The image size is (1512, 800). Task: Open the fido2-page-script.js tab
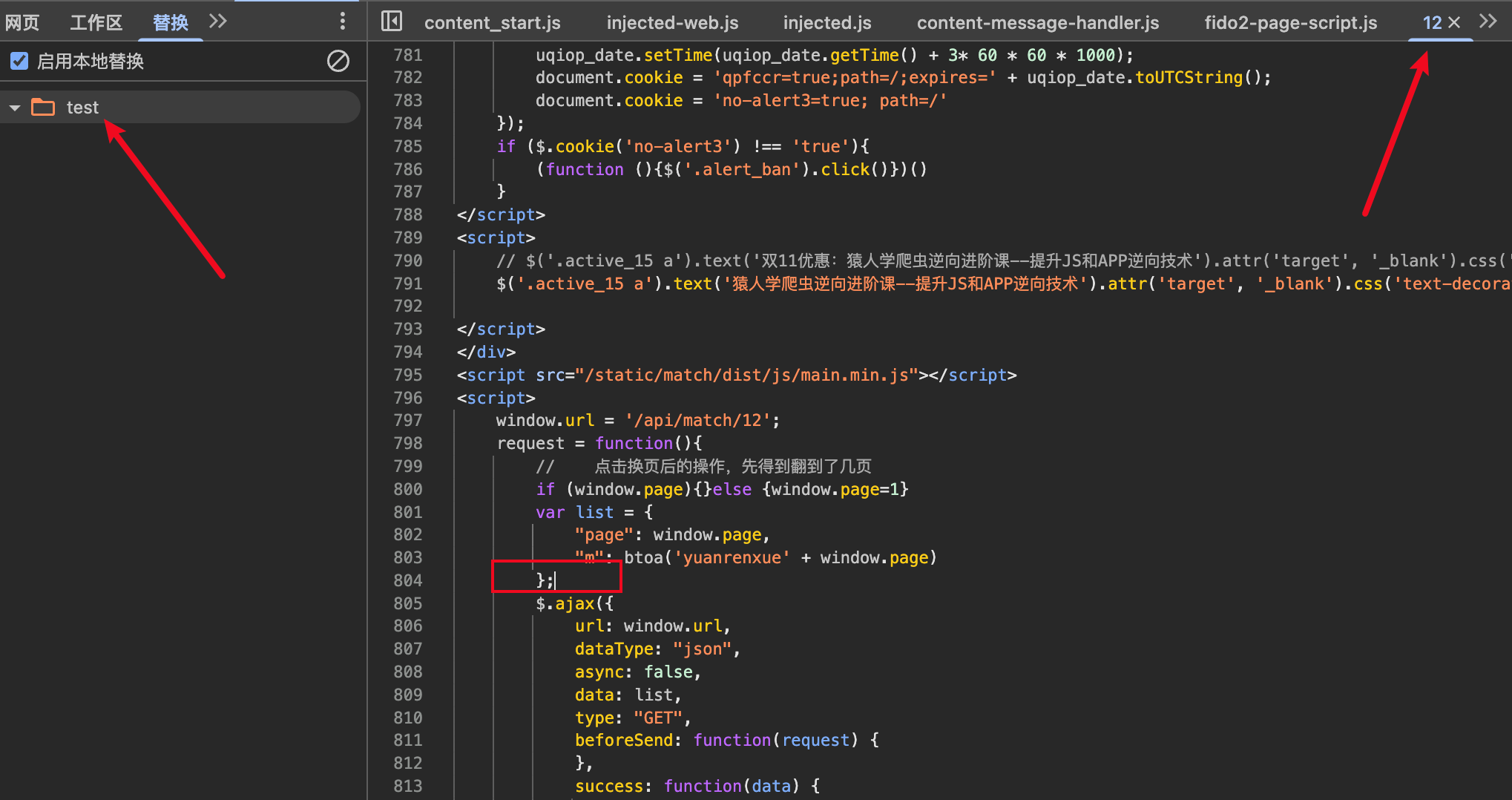pyautogui.click(x=1290, y=22)
